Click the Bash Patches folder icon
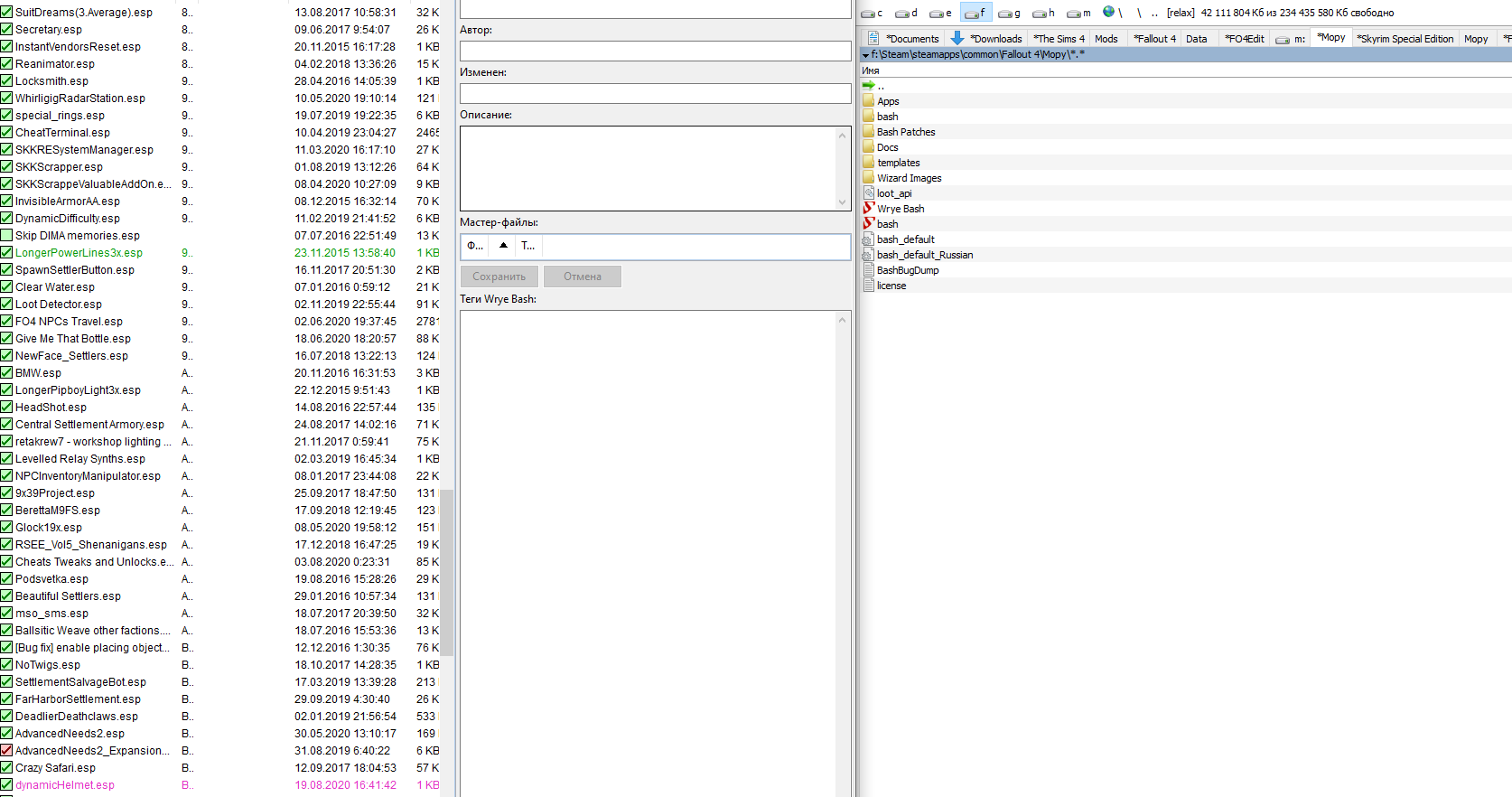The width and height of the screenshot is (1512, 797). click(868, 132)
